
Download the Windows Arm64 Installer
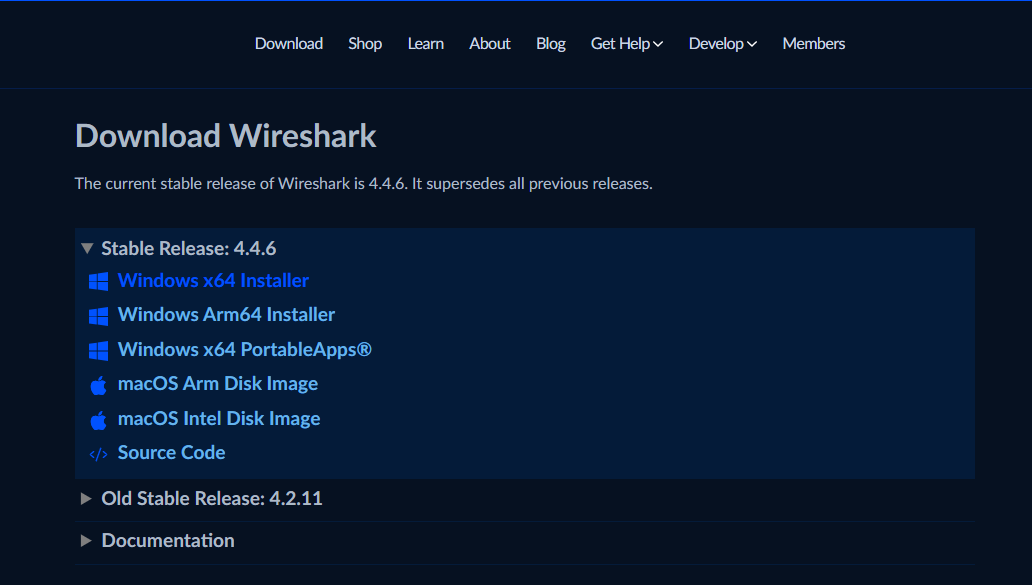click(226, 315)
